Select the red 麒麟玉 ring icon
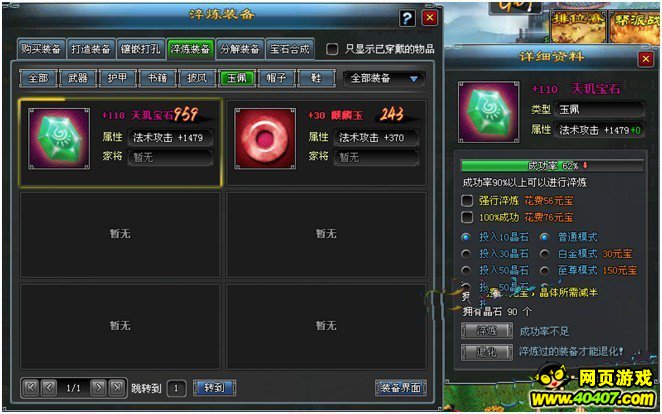 (x=265, y=138)
